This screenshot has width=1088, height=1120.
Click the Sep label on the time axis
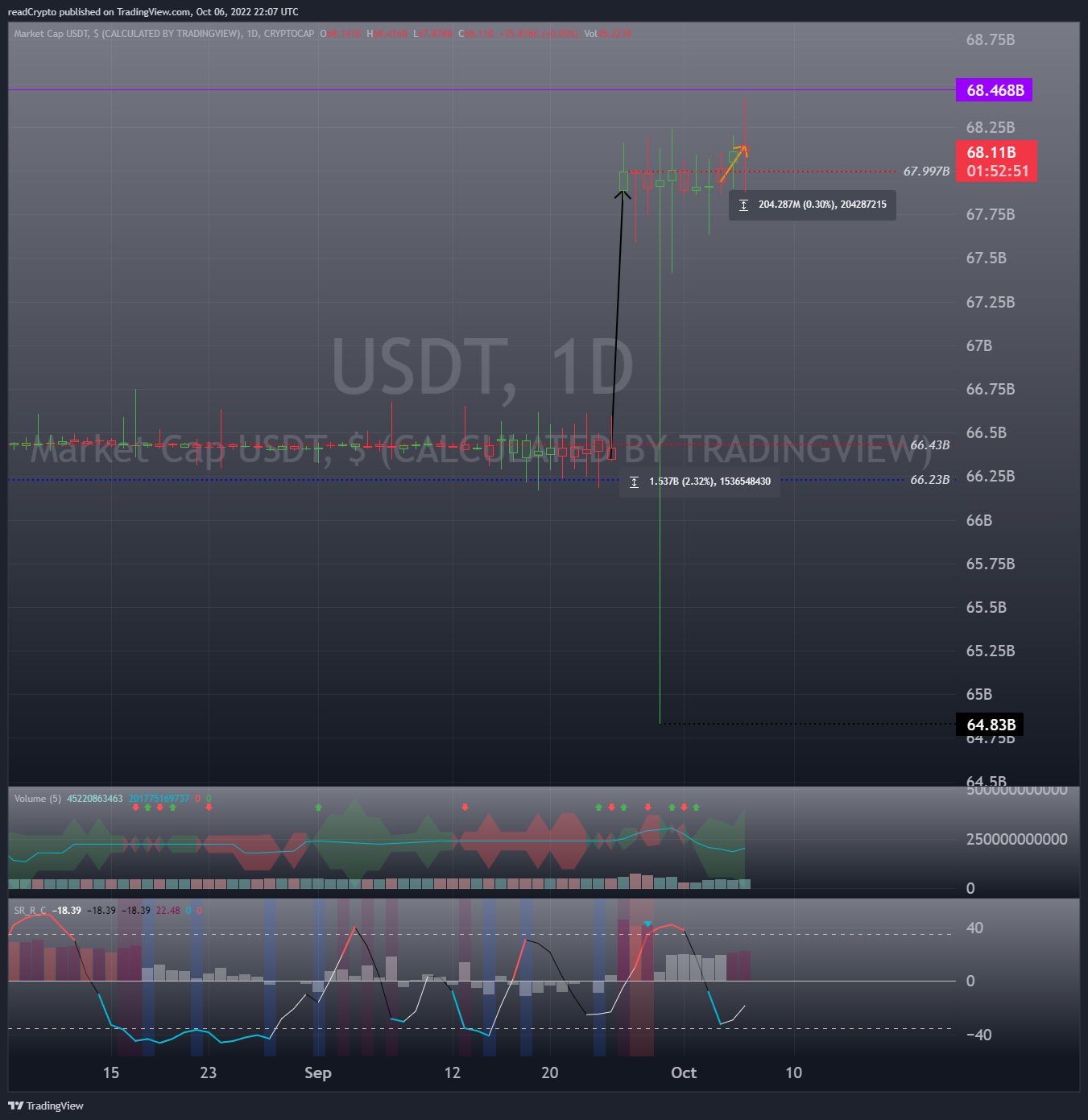point(318,1072)
